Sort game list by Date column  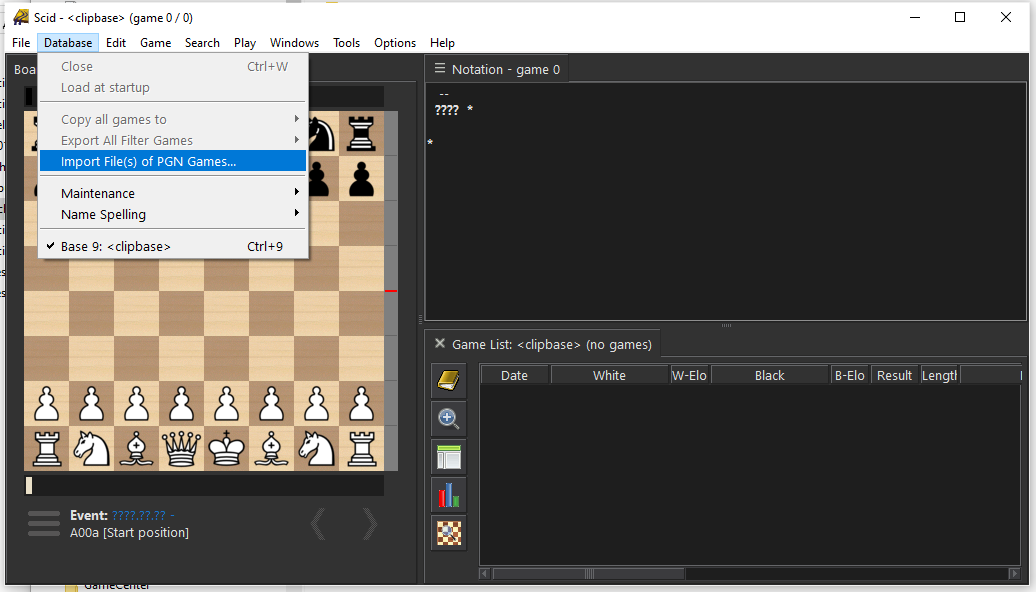[x=514, y=375]
